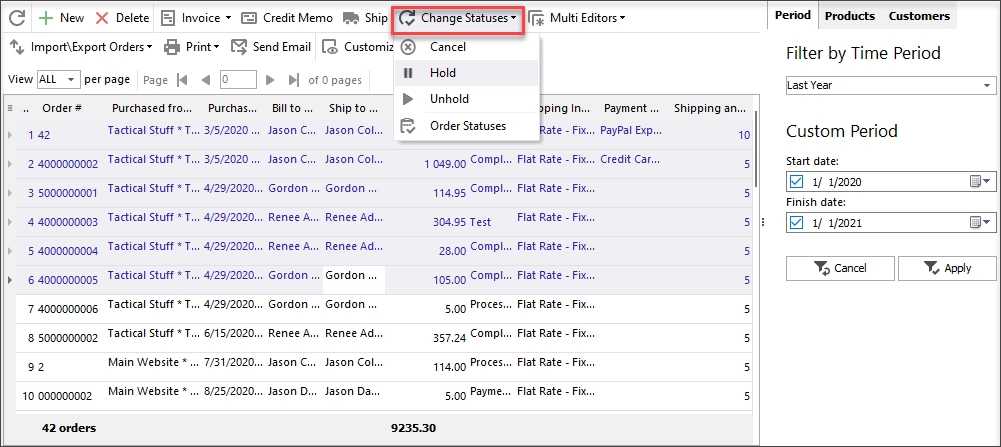Expand the Multi Editors dropdown arrow

622,19
